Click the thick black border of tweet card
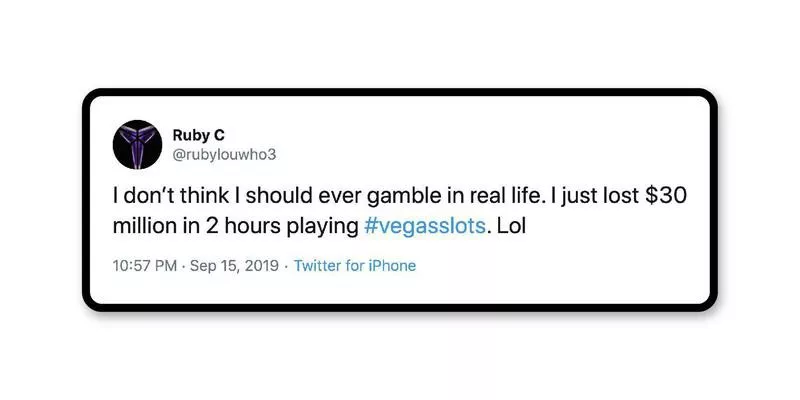800x400 pixels. point(400,92)
